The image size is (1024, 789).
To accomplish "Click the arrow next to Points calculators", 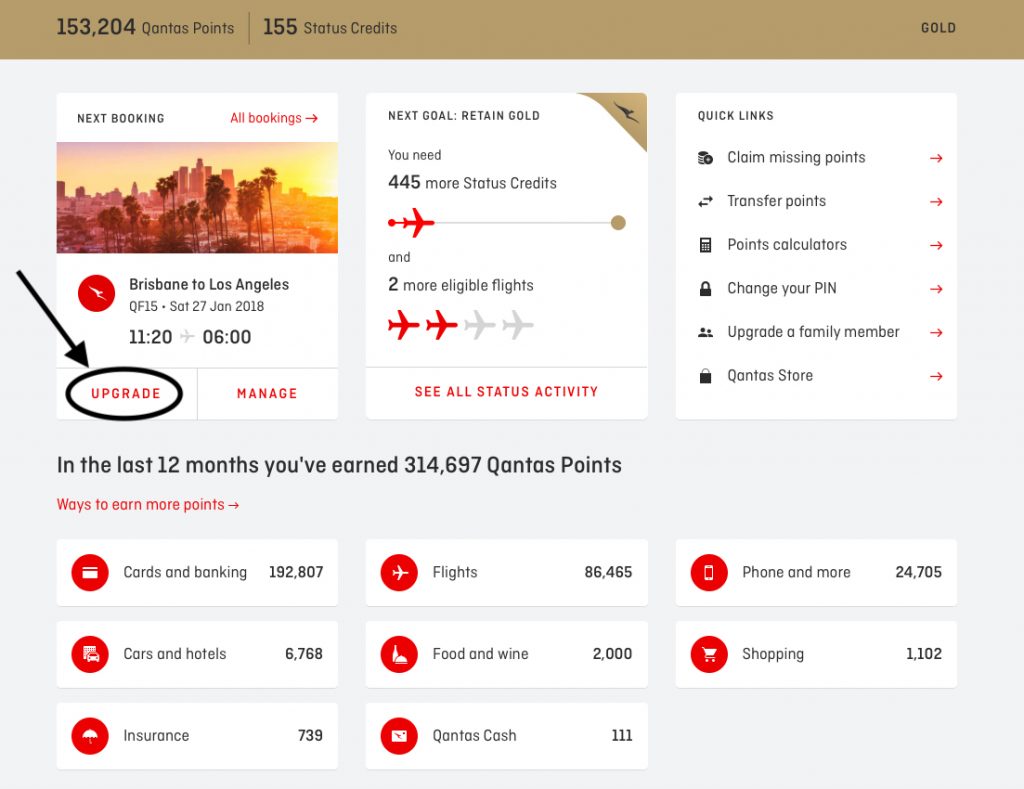I will click(x=936, y=246).
